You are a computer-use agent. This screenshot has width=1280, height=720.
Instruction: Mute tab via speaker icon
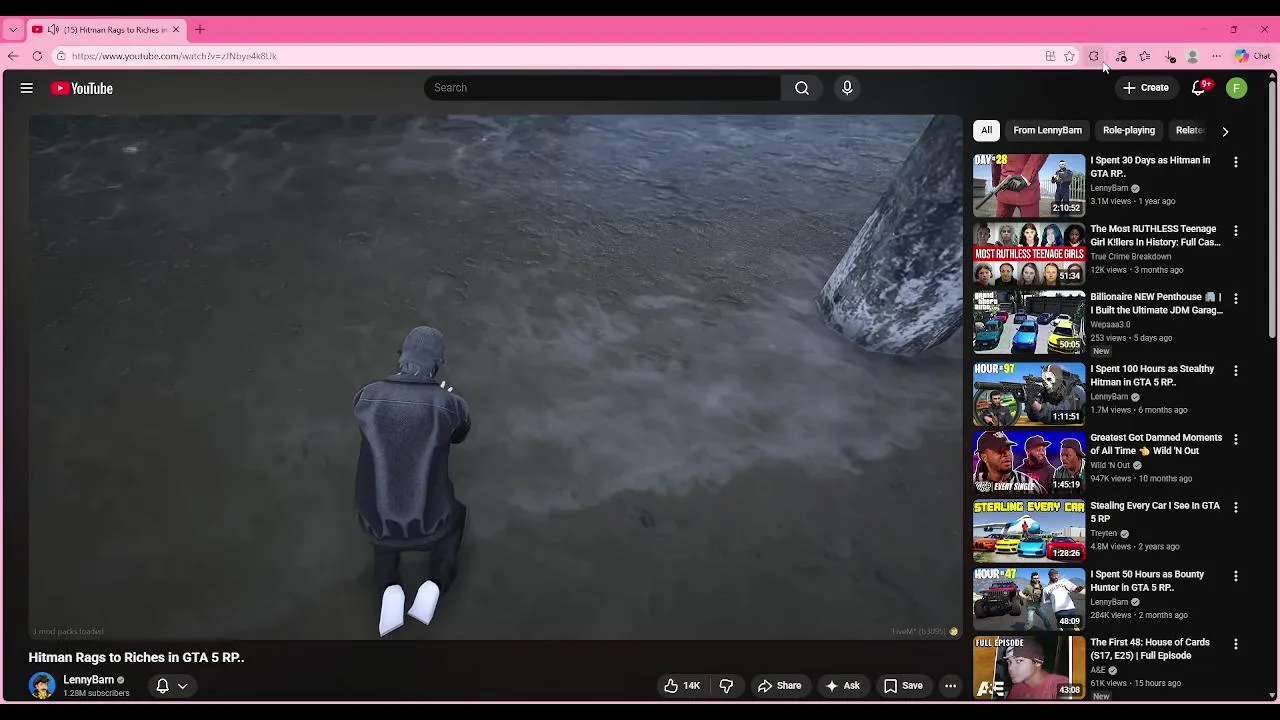tap(53, 30)
